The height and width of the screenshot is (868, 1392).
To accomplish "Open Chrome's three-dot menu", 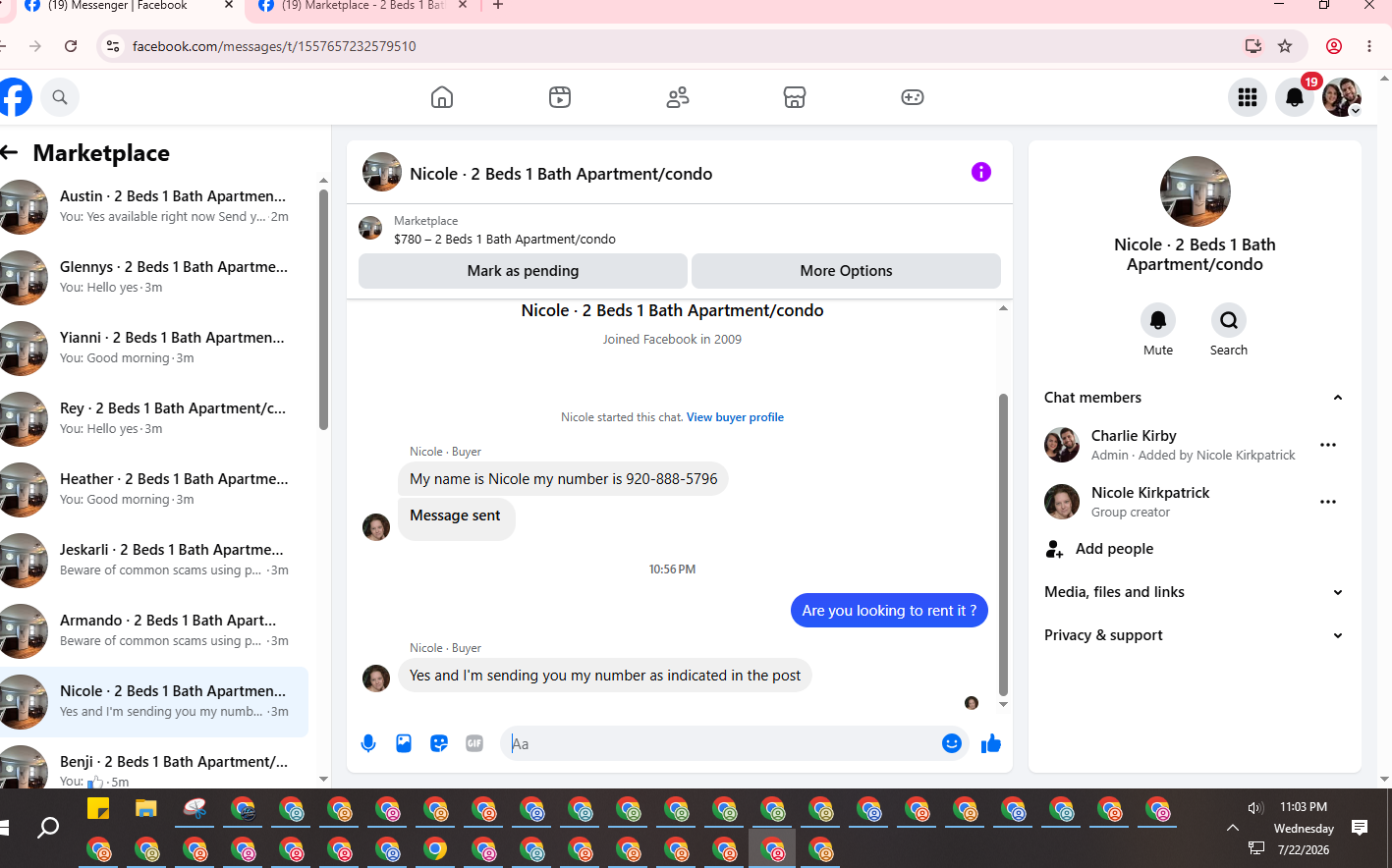I will coord(1369,46).
